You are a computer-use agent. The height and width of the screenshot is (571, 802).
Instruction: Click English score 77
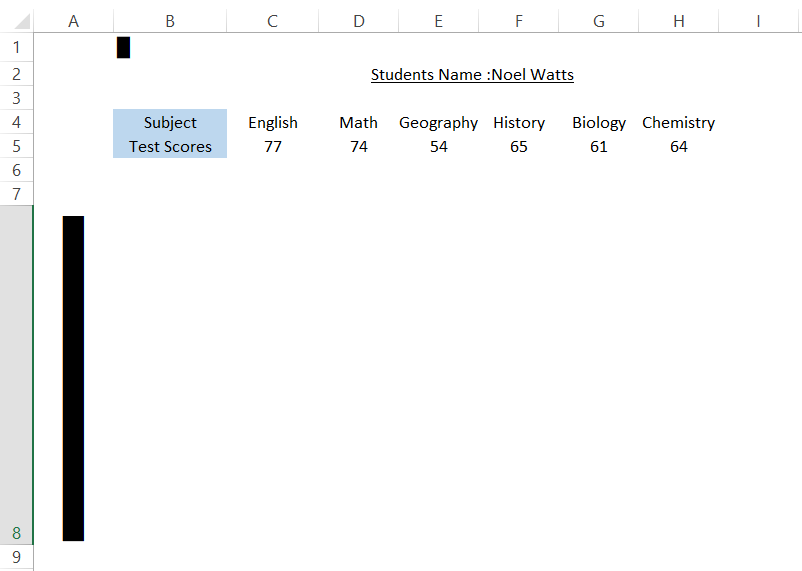pyautogui.click(x=273, y=146)
